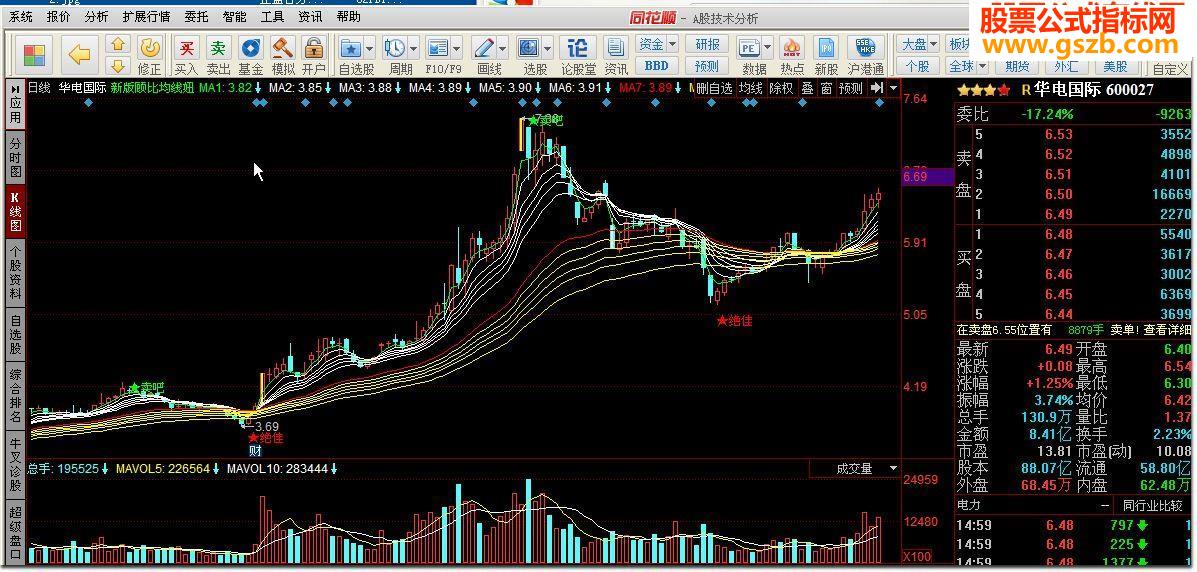Viewport: 1197px width, 572px height.
Task: Open the 资讯 news toolbar icon
Action: point(615,48)
